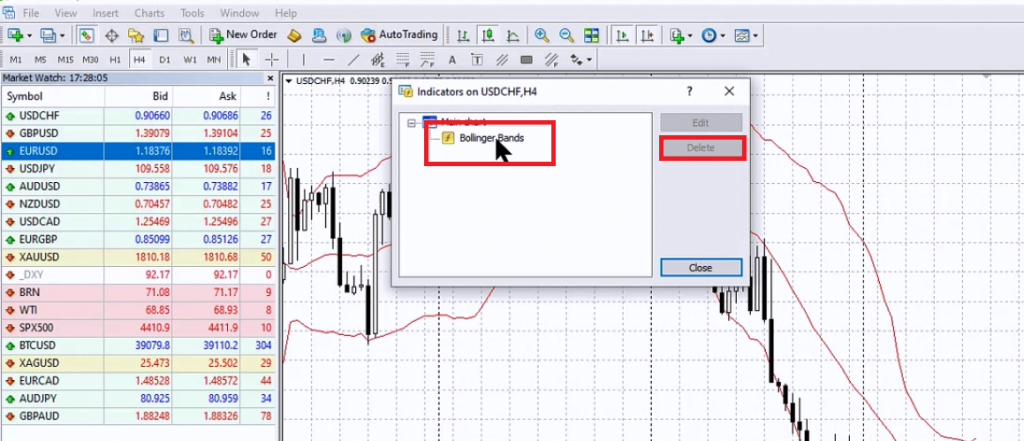Select the Equidistant Channel tool
The image size is (1024, 441).
click(378, 60)
